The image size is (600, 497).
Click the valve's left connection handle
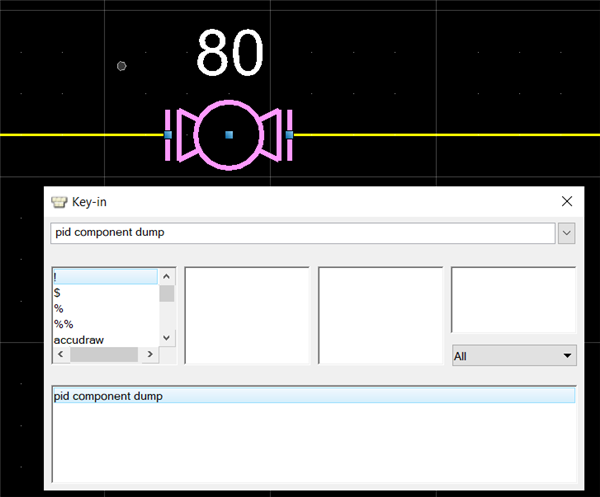click(168, 135)
